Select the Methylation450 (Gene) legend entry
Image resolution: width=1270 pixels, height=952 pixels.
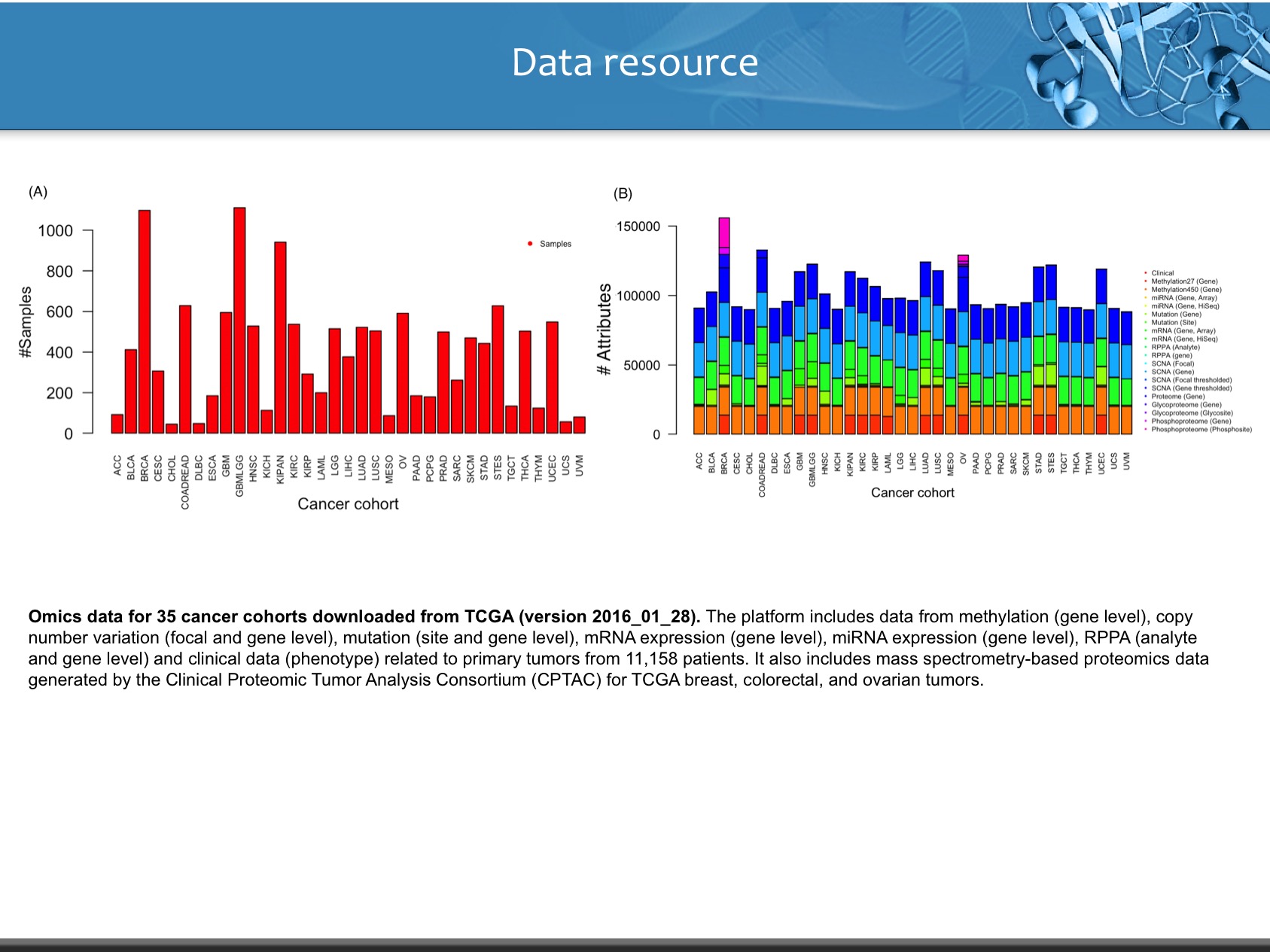point(1186,290)
